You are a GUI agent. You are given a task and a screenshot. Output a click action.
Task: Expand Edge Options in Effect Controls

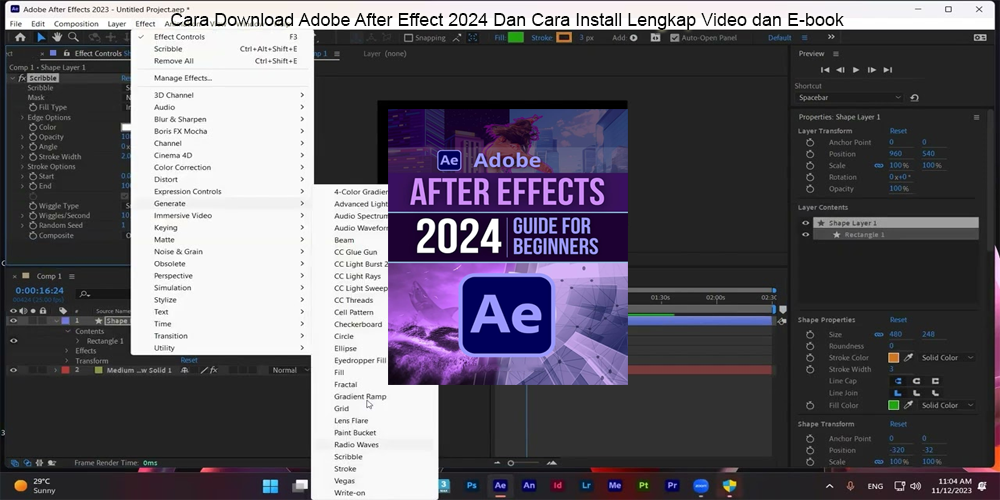(x=22, y=117)
